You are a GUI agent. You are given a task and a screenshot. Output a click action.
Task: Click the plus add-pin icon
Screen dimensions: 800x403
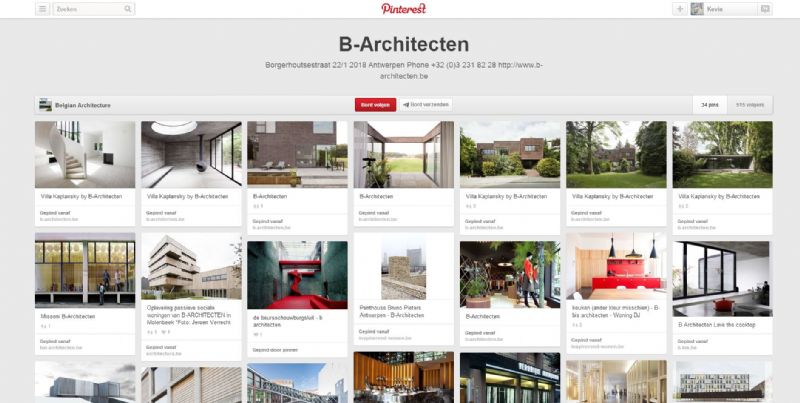[679, 9]
